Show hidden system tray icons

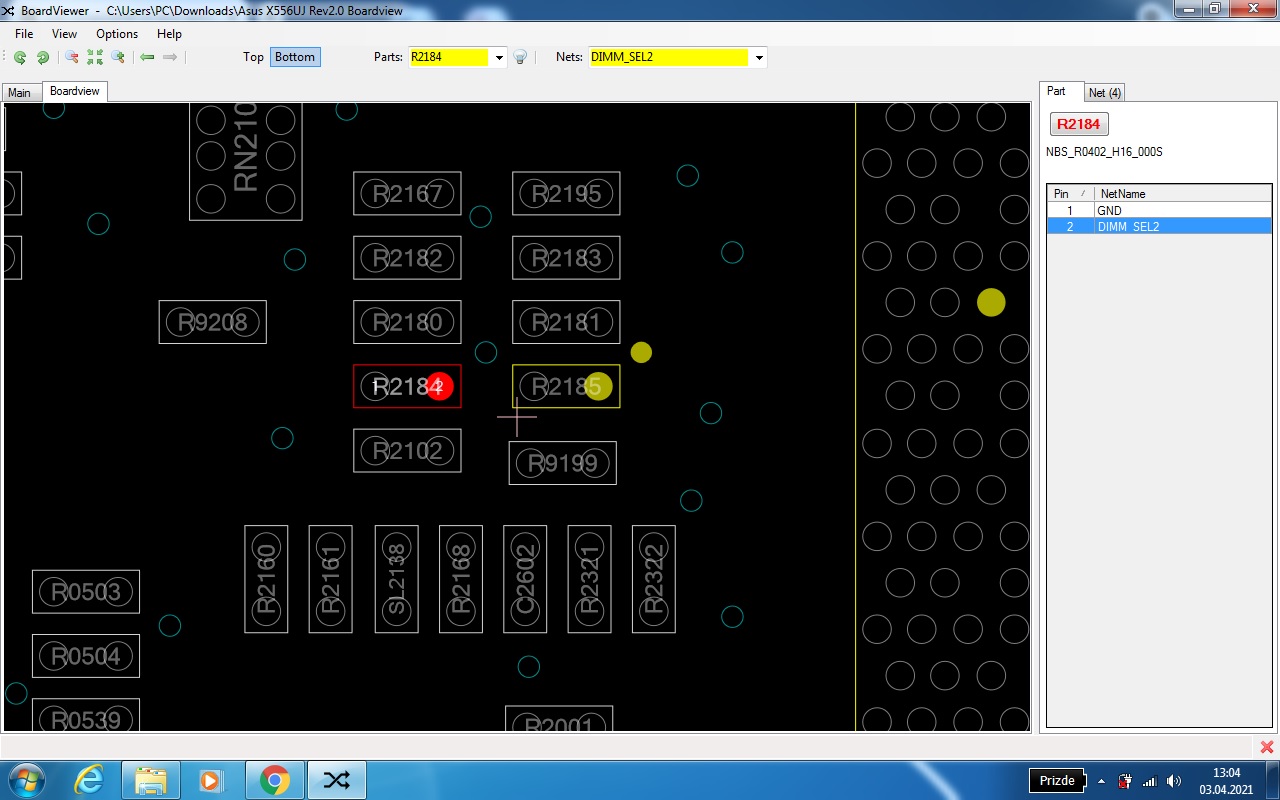(x=1102, y=781)
